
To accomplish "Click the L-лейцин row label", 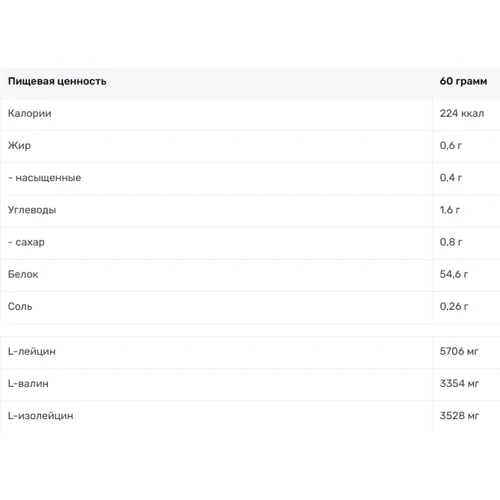I will 32,351.
